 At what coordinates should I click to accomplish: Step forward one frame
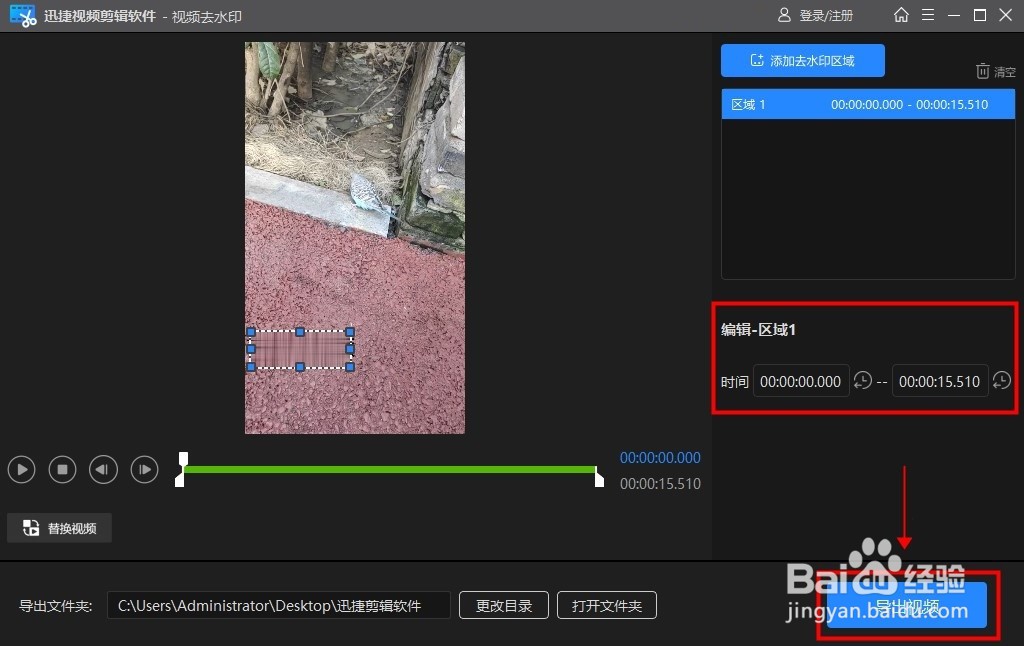144,469
